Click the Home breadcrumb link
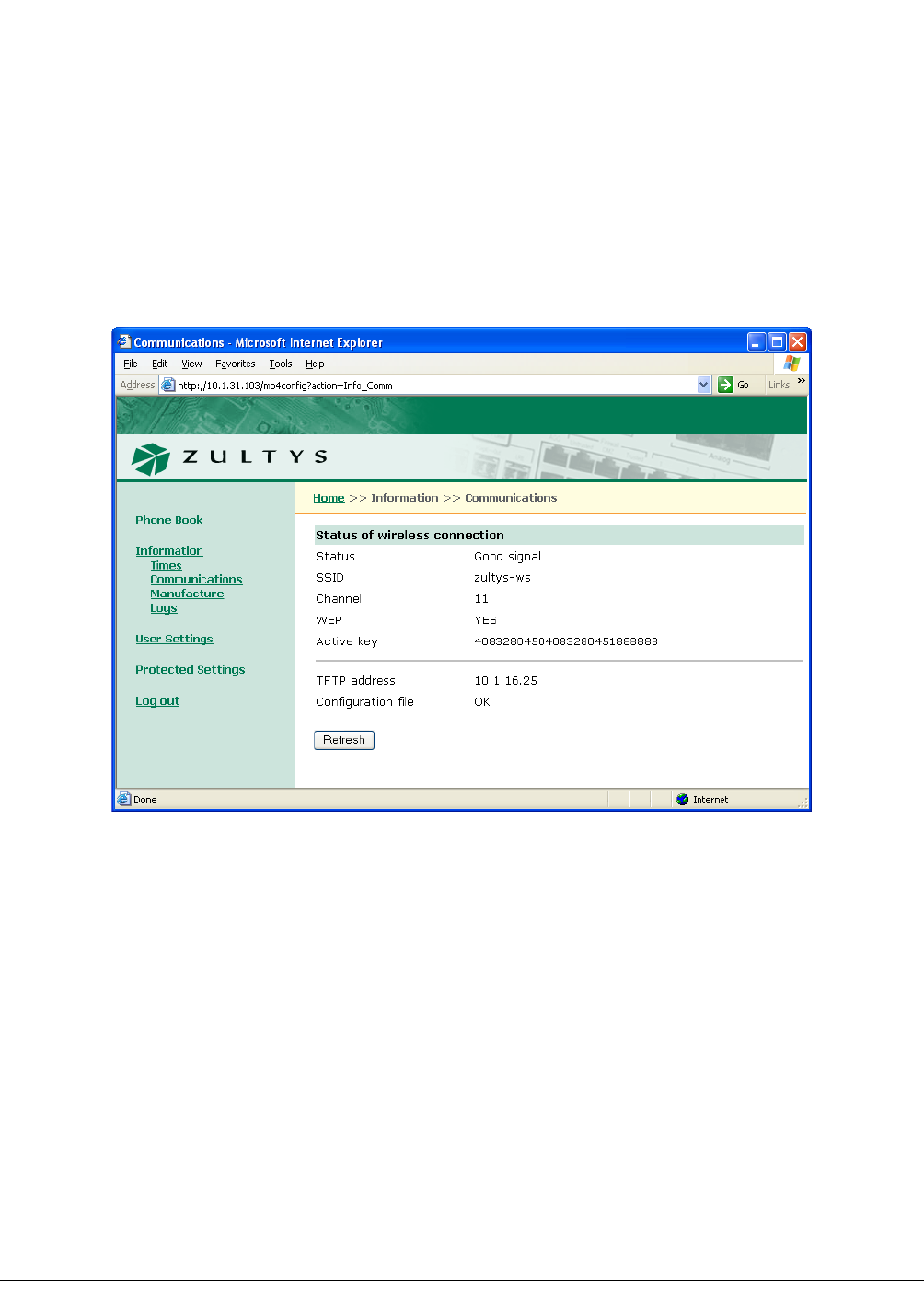The image size is (924, 1304). coord(329,498)
